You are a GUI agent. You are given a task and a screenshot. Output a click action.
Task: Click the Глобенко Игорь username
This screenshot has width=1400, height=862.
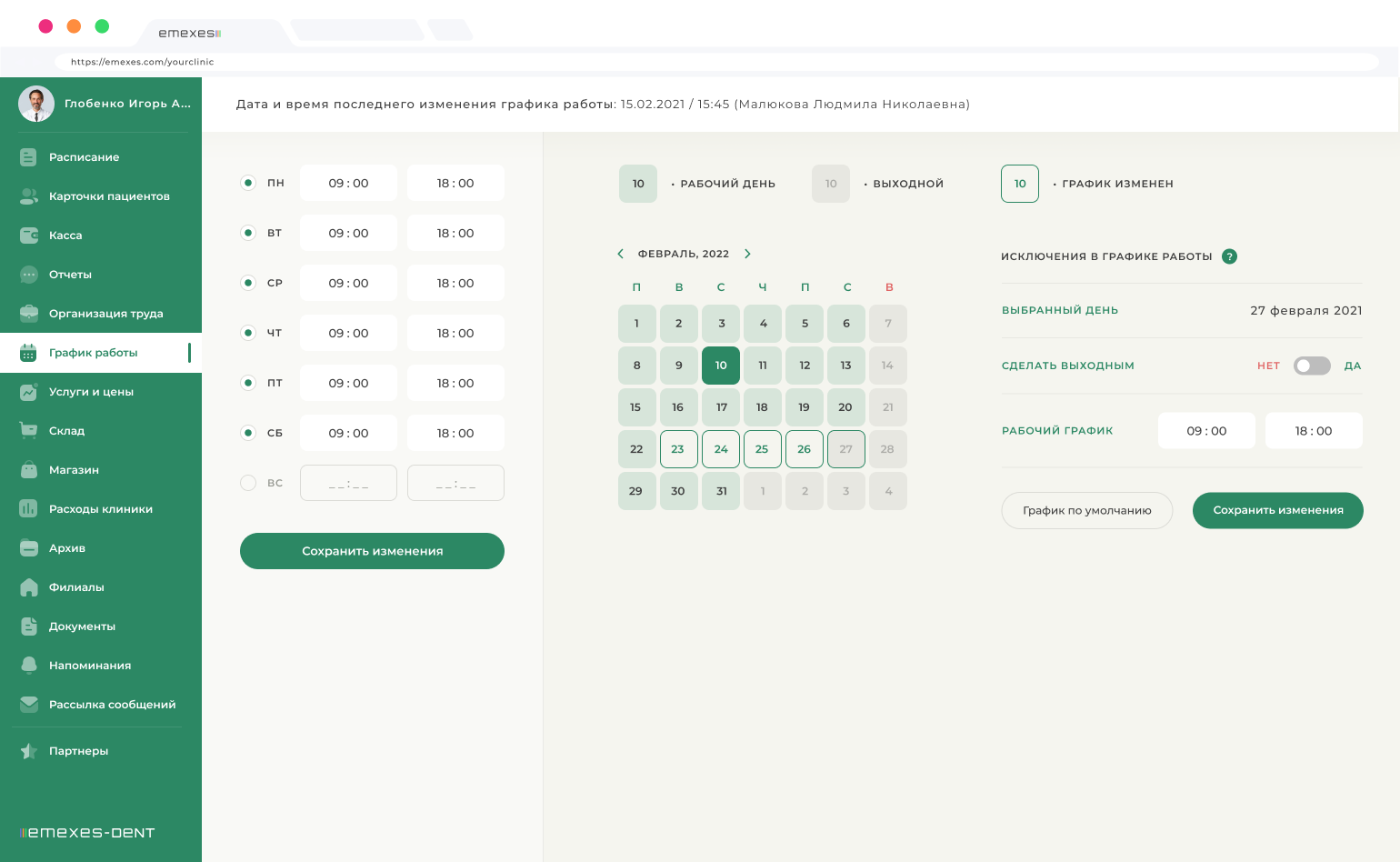(127, 104)
